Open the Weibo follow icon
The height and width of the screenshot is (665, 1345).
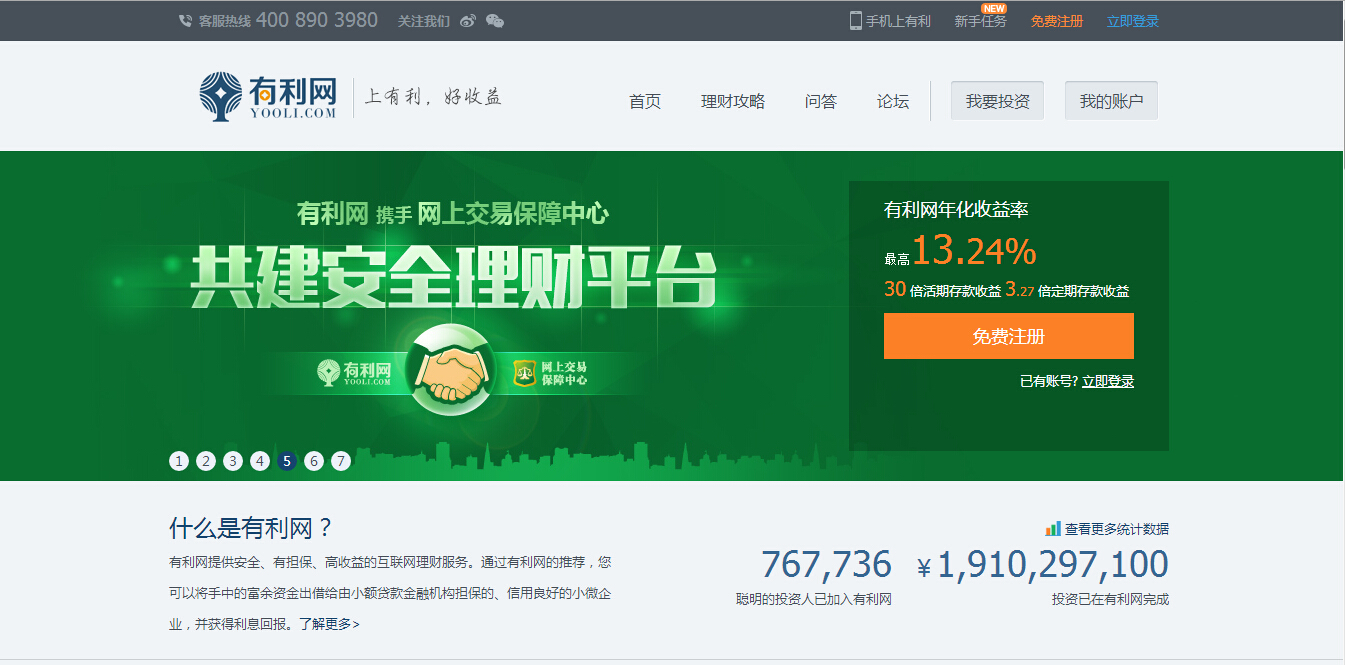(x=468, y=21)
